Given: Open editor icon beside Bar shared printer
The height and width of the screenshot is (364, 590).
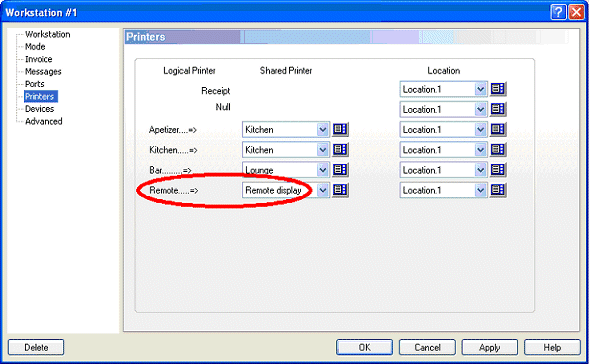Looking at the screenshot, I should coord(340,170).
